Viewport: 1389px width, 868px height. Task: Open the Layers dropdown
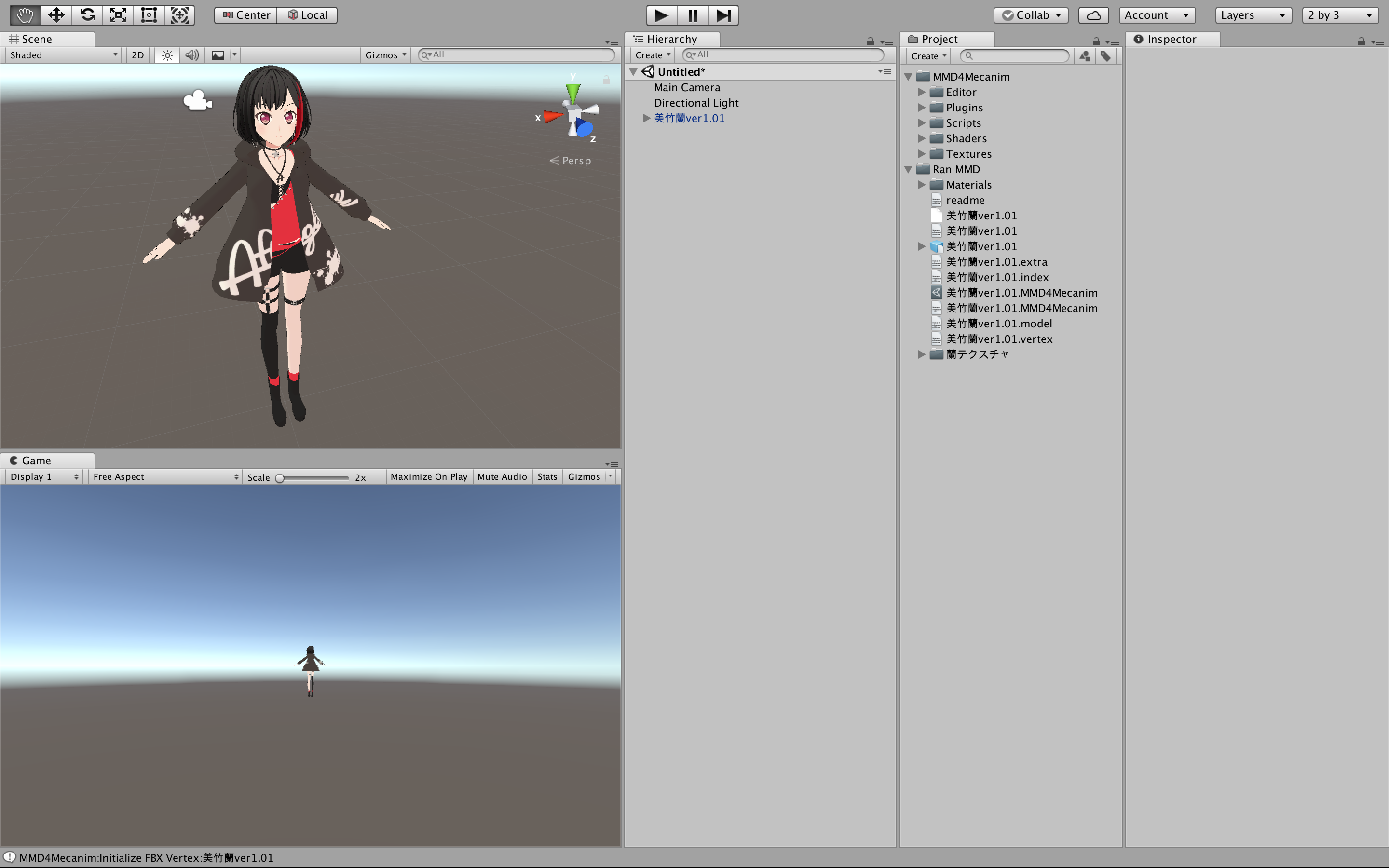[1253, 15]
